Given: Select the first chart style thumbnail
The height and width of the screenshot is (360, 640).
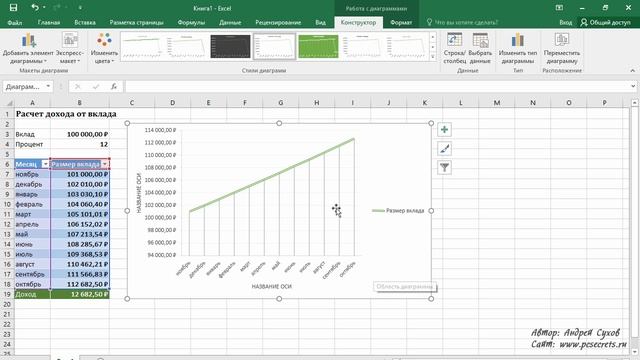Looking at the screenshot, I should pos(142,47).
